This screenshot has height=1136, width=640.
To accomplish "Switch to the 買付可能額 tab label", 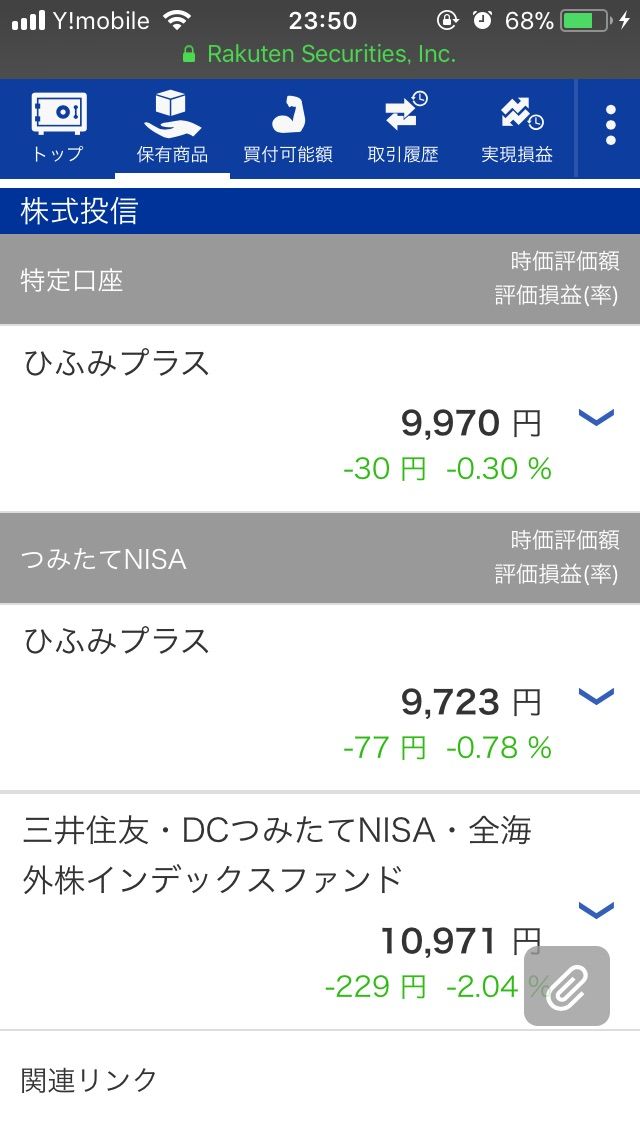I will click(288, 154).
